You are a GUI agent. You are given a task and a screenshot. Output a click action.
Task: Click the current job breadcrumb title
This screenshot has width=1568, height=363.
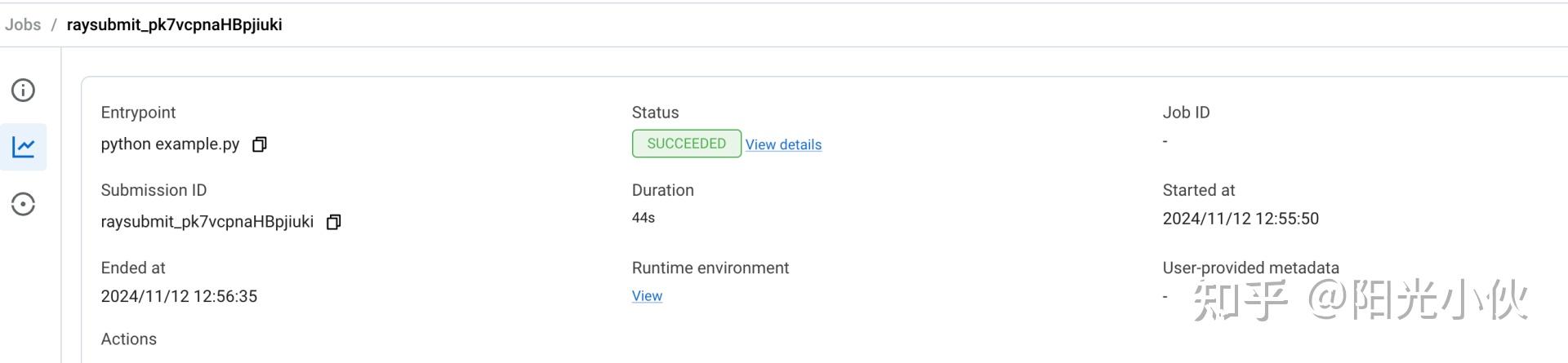[x=174, y=24]
